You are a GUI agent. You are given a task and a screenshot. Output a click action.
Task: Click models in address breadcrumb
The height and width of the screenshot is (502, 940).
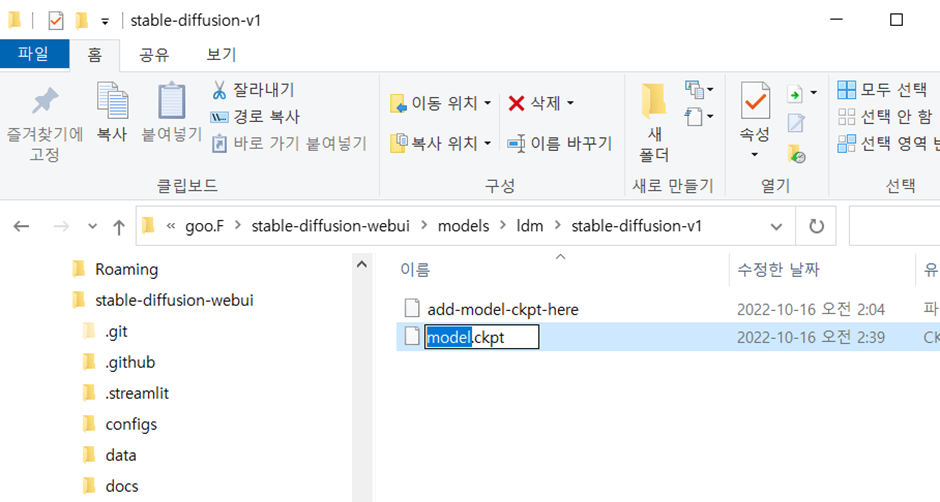[463, 226]
